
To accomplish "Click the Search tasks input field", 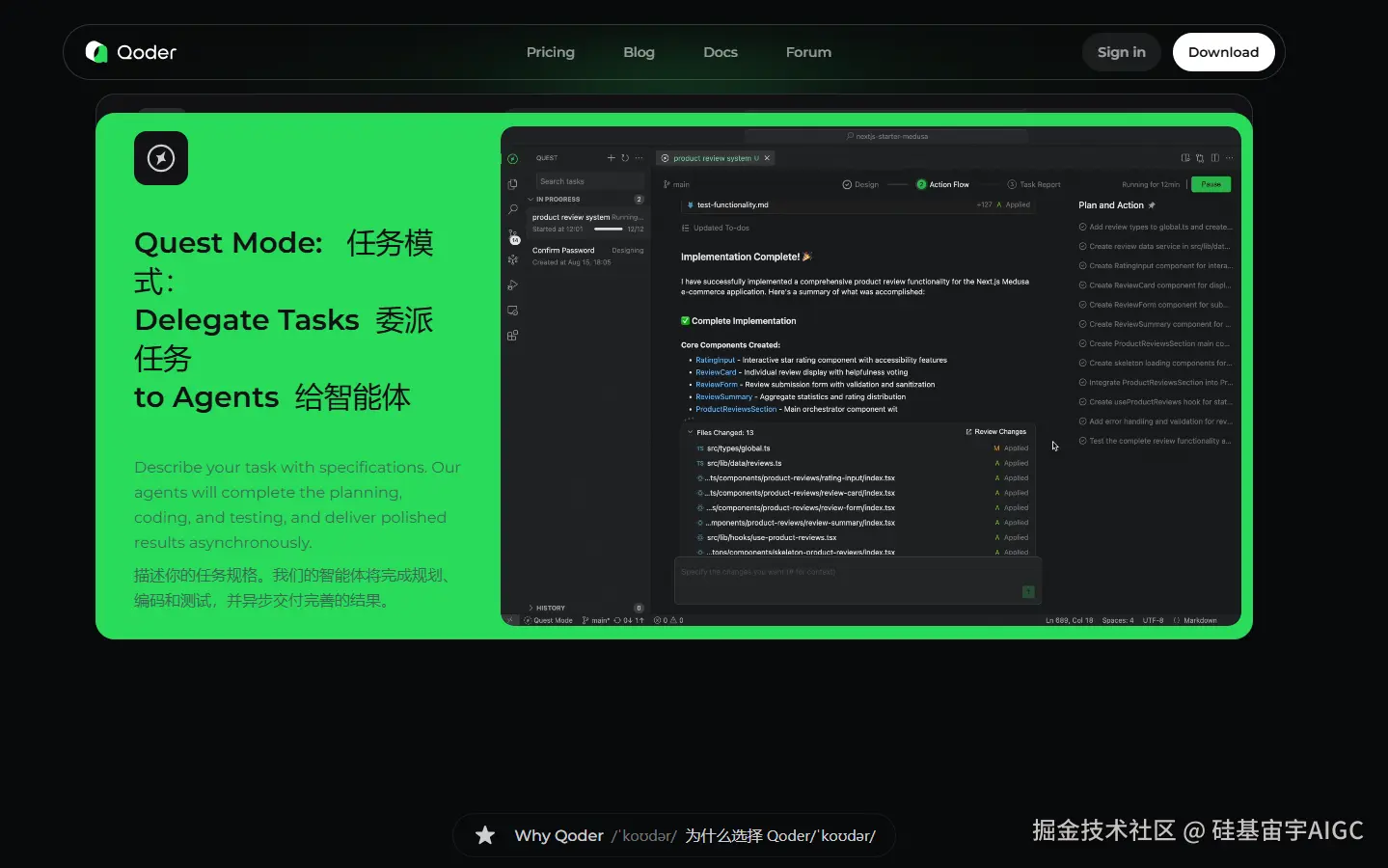I will 589,180.
